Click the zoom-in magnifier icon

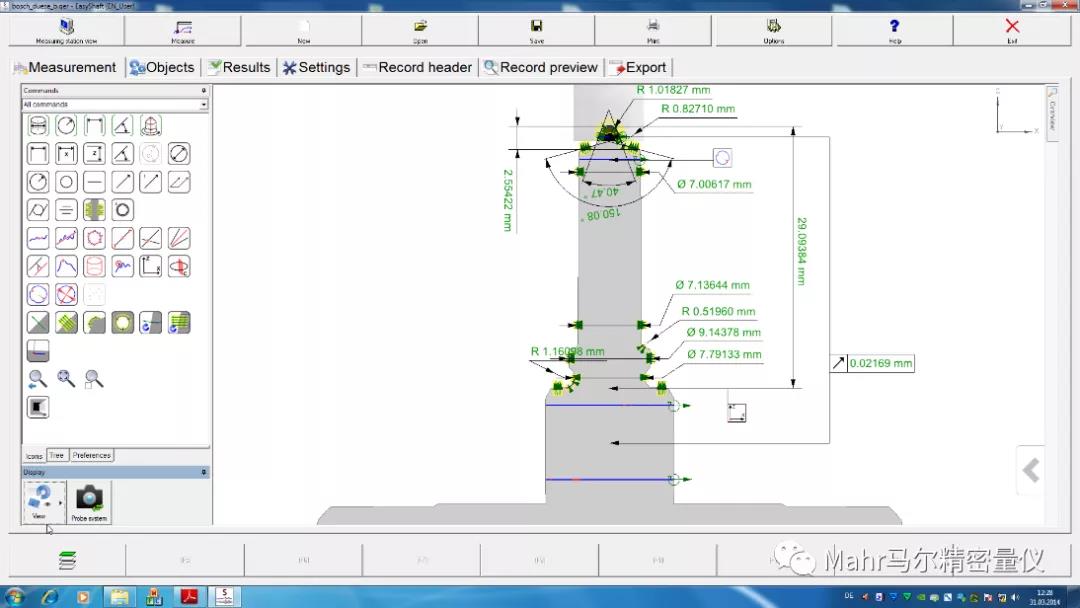click(x=66, y=379)
